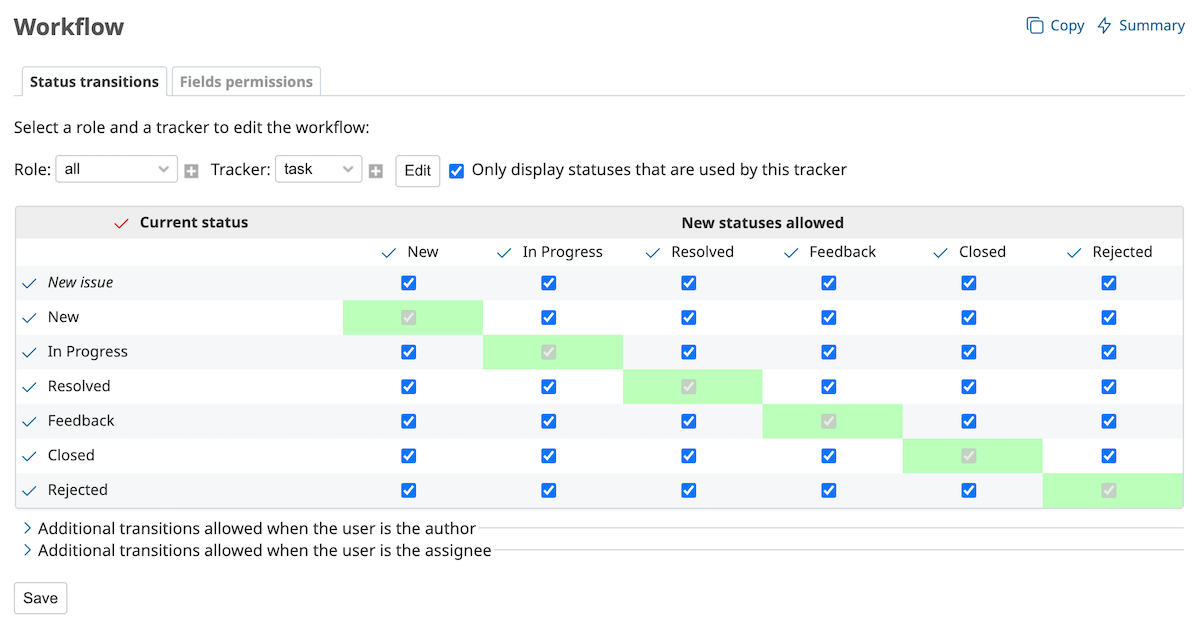Open the Tracker dropdown
Image resolution: width=1200 pixels, height=627 pixels.
pyautogui.click(x=318, y=170)
